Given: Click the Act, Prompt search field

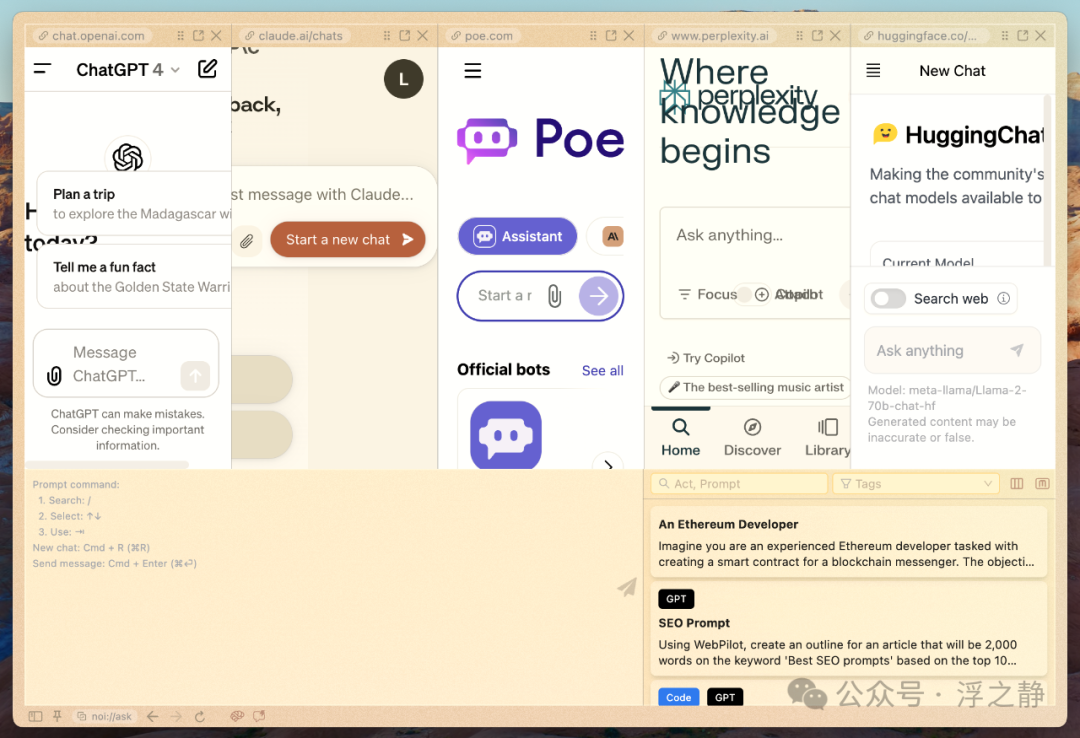Looking at the screenshot, I should click(739, 484).
